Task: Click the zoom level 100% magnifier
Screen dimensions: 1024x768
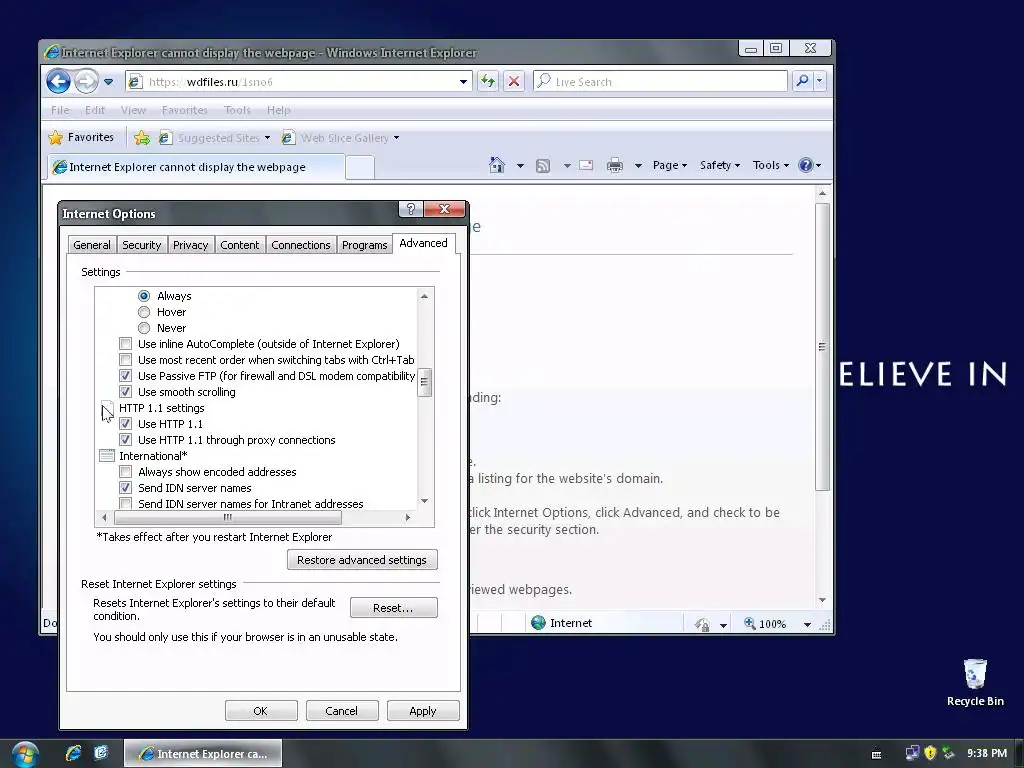Action: [750, 624]
